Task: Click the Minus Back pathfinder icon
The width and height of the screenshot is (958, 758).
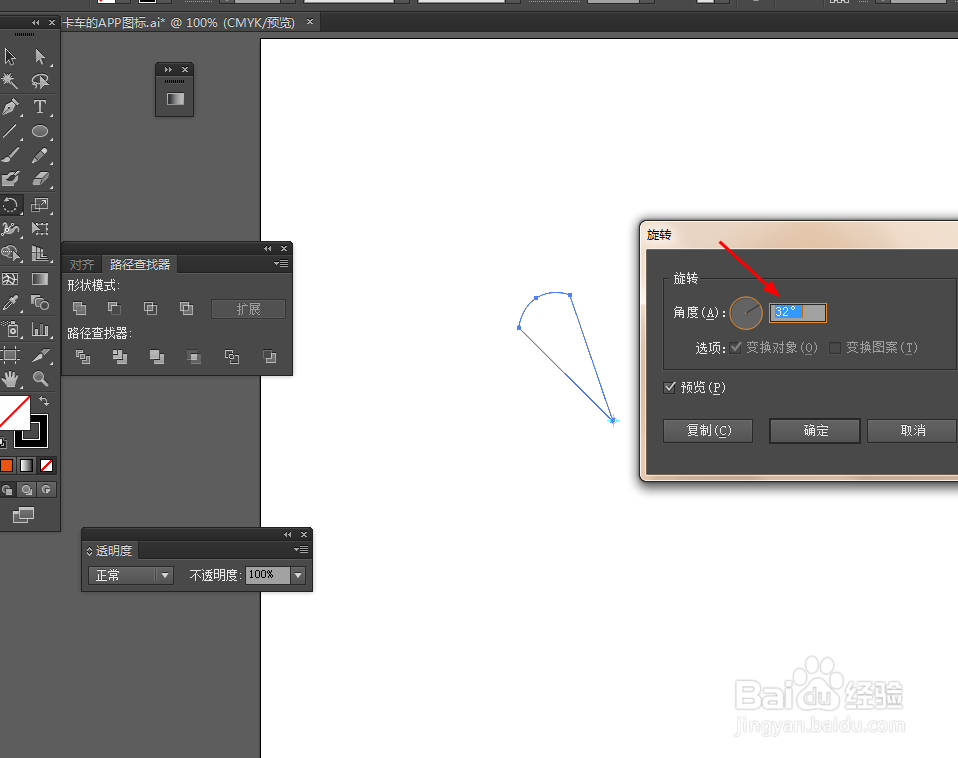Action: 269,357
